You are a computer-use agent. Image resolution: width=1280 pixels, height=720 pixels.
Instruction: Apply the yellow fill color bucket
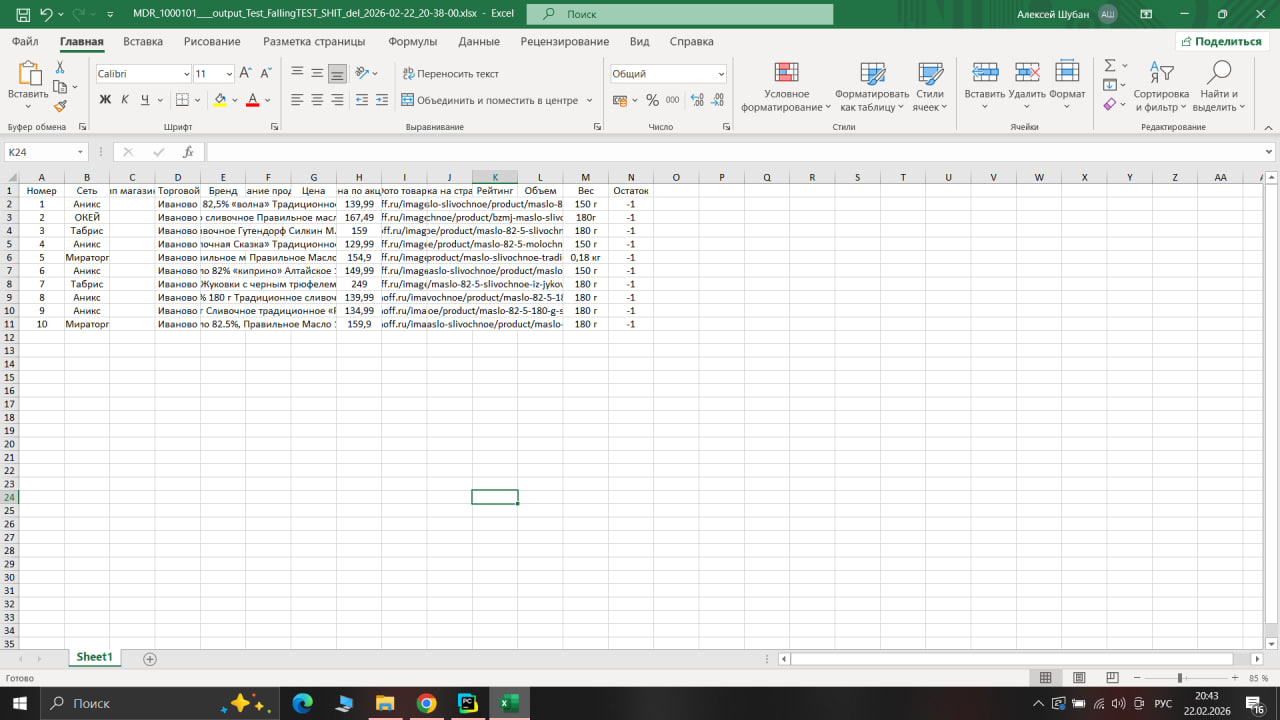click(x=220, y=100)
